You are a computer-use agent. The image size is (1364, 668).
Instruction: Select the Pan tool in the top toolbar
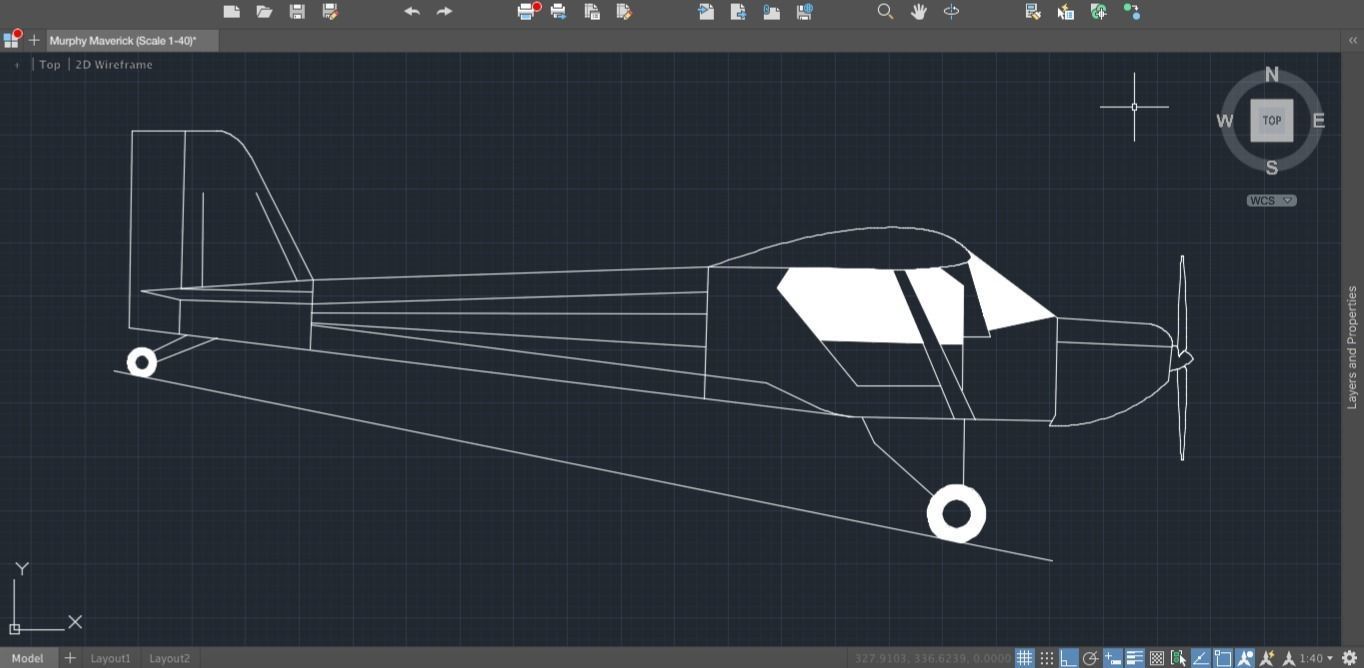pos(918,11)
